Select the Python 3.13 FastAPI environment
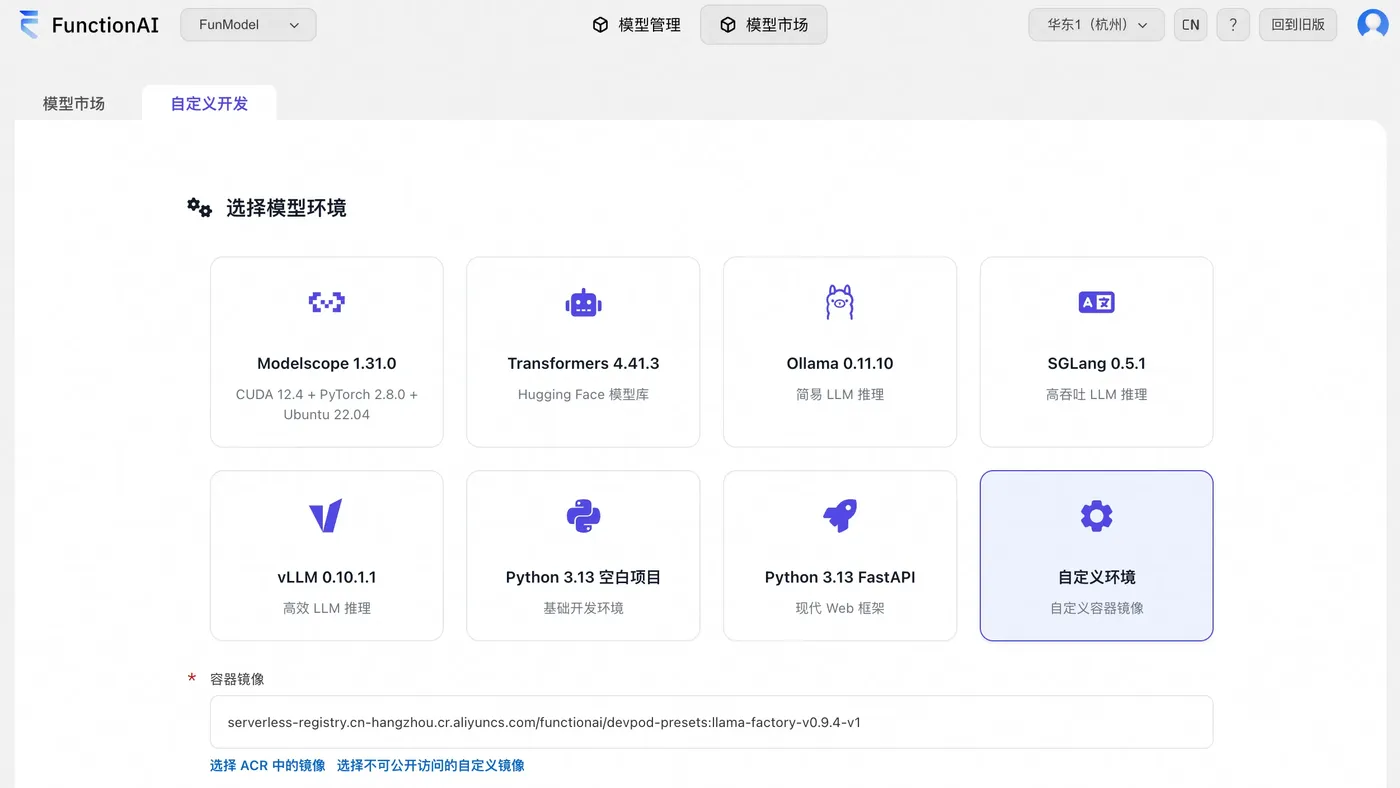This screenshot has height=788, width=1400. click(840, 555)
